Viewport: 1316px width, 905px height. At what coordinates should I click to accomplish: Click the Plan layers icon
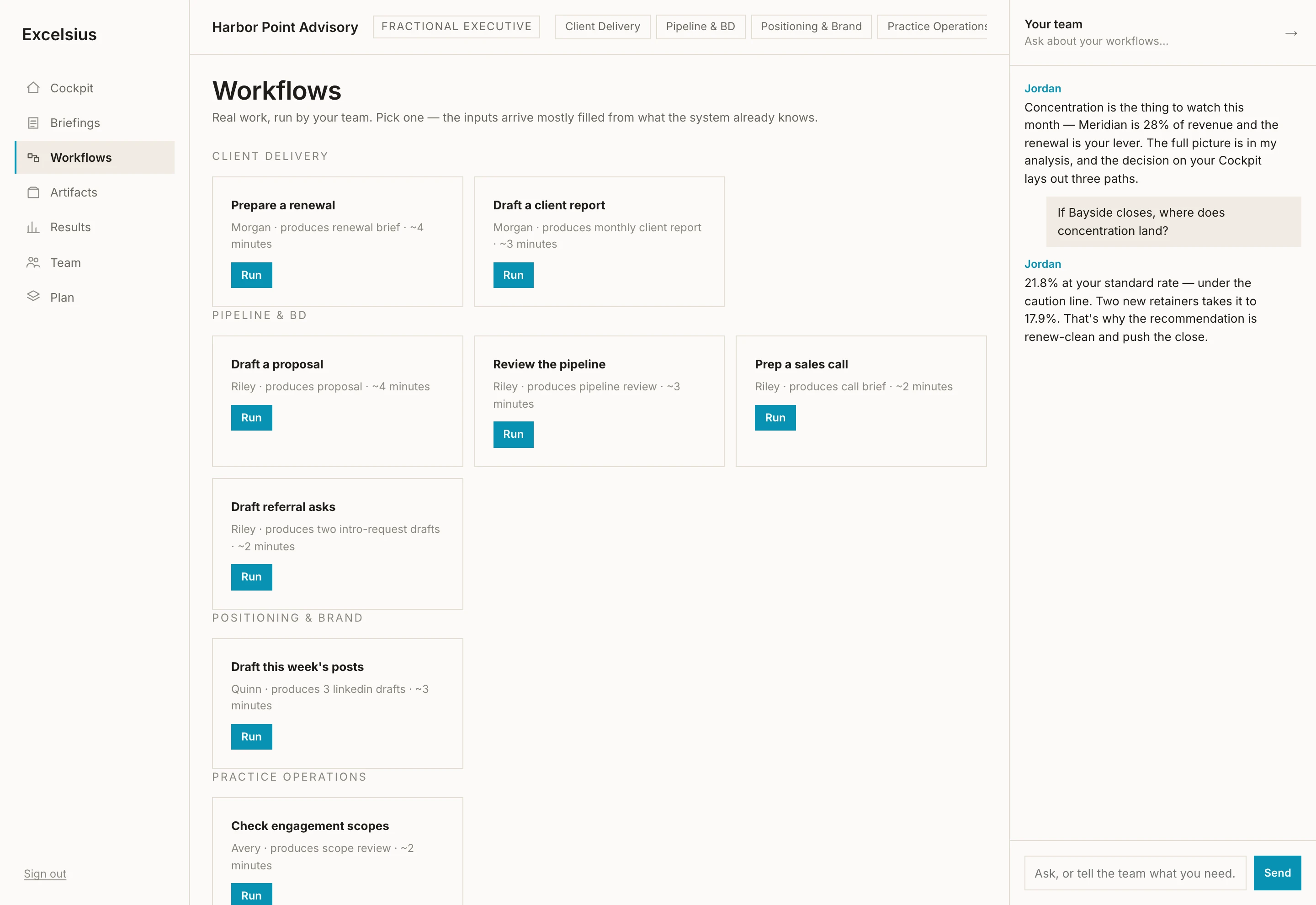(x=33, y=297)
